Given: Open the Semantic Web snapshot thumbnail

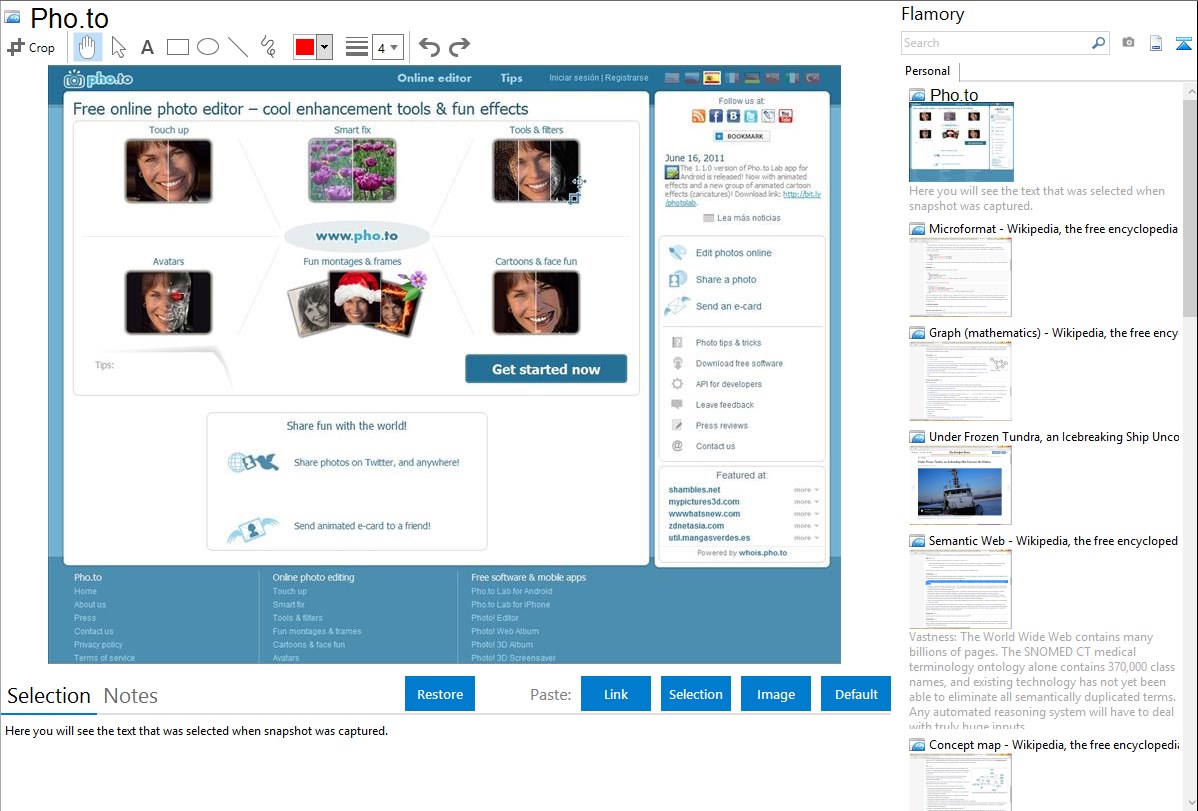Looking at the screenshot, I should click(960, 589).
